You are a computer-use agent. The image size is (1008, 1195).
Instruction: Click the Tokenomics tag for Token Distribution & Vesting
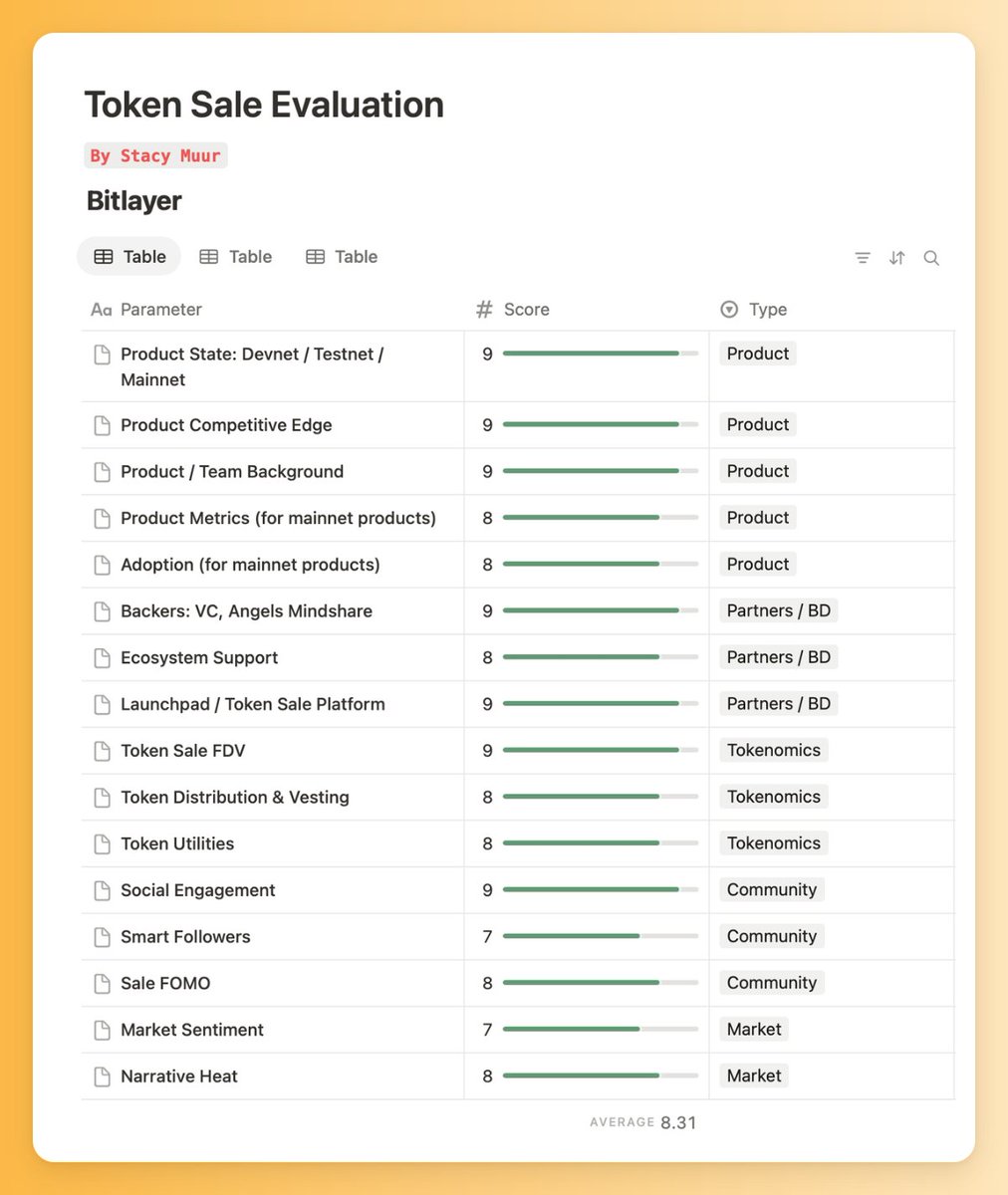774,797
